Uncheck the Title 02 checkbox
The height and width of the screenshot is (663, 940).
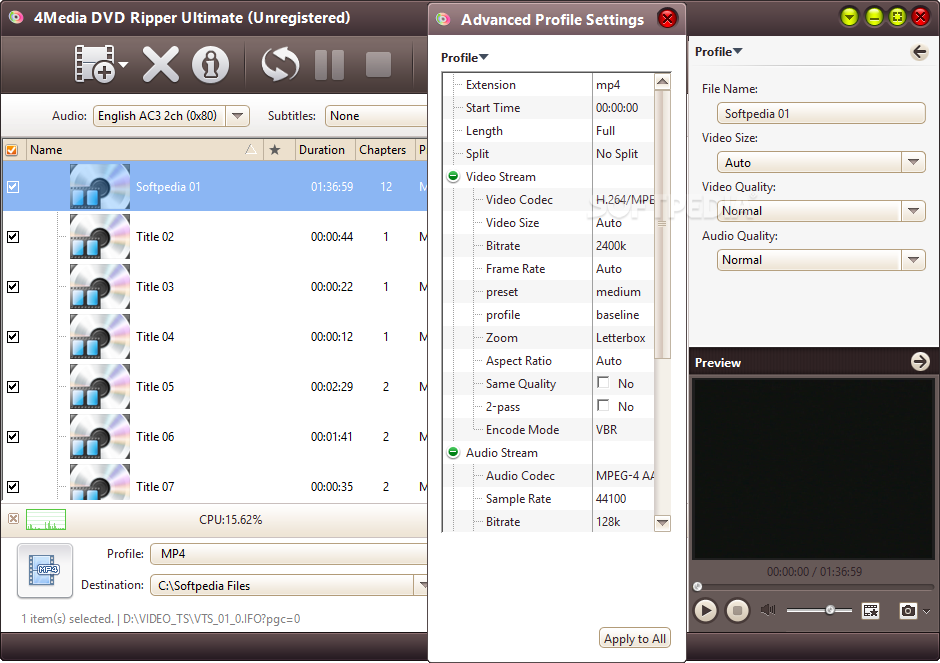point(13,237)
